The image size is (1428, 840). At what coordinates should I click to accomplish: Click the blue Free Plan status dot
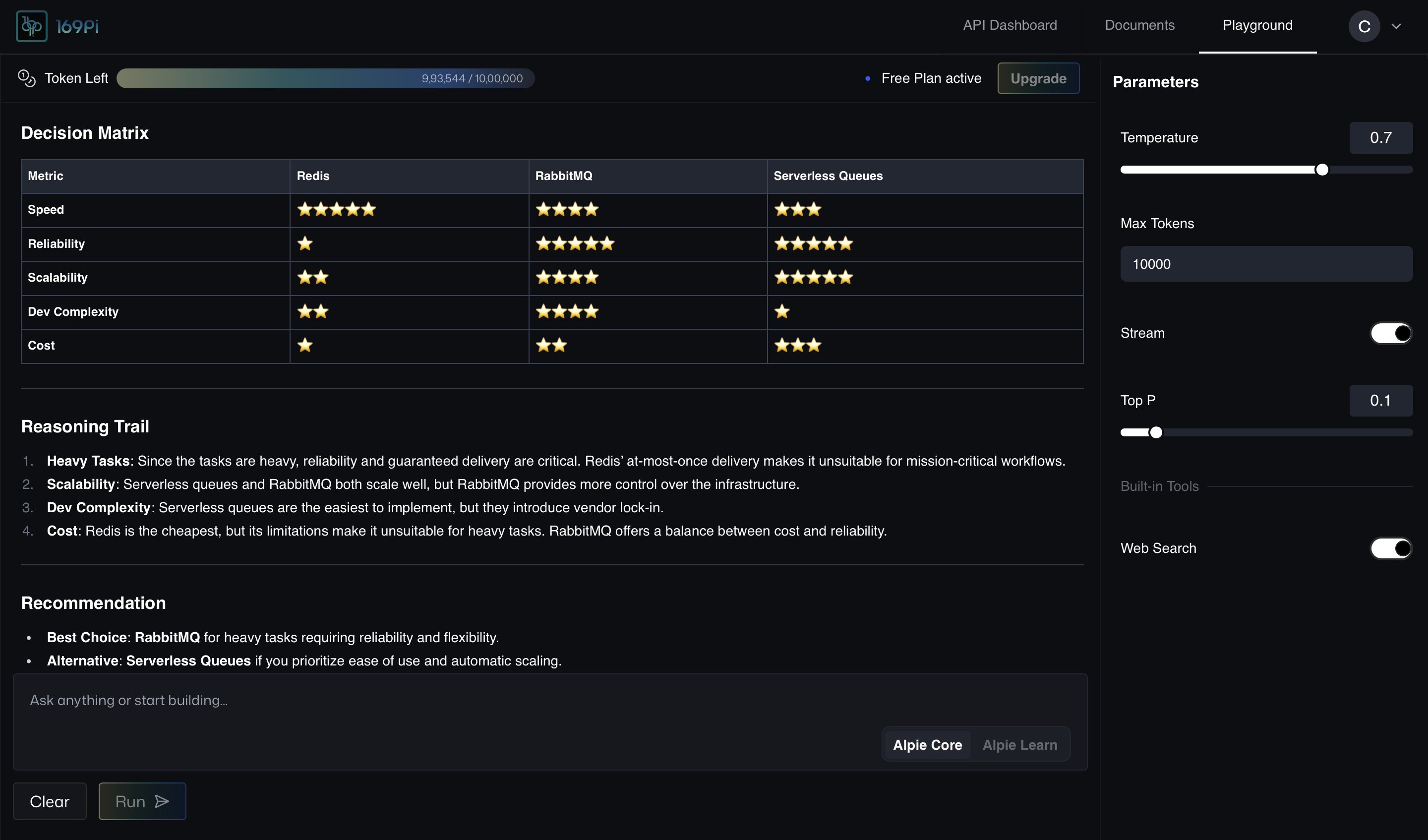point(868,79)
